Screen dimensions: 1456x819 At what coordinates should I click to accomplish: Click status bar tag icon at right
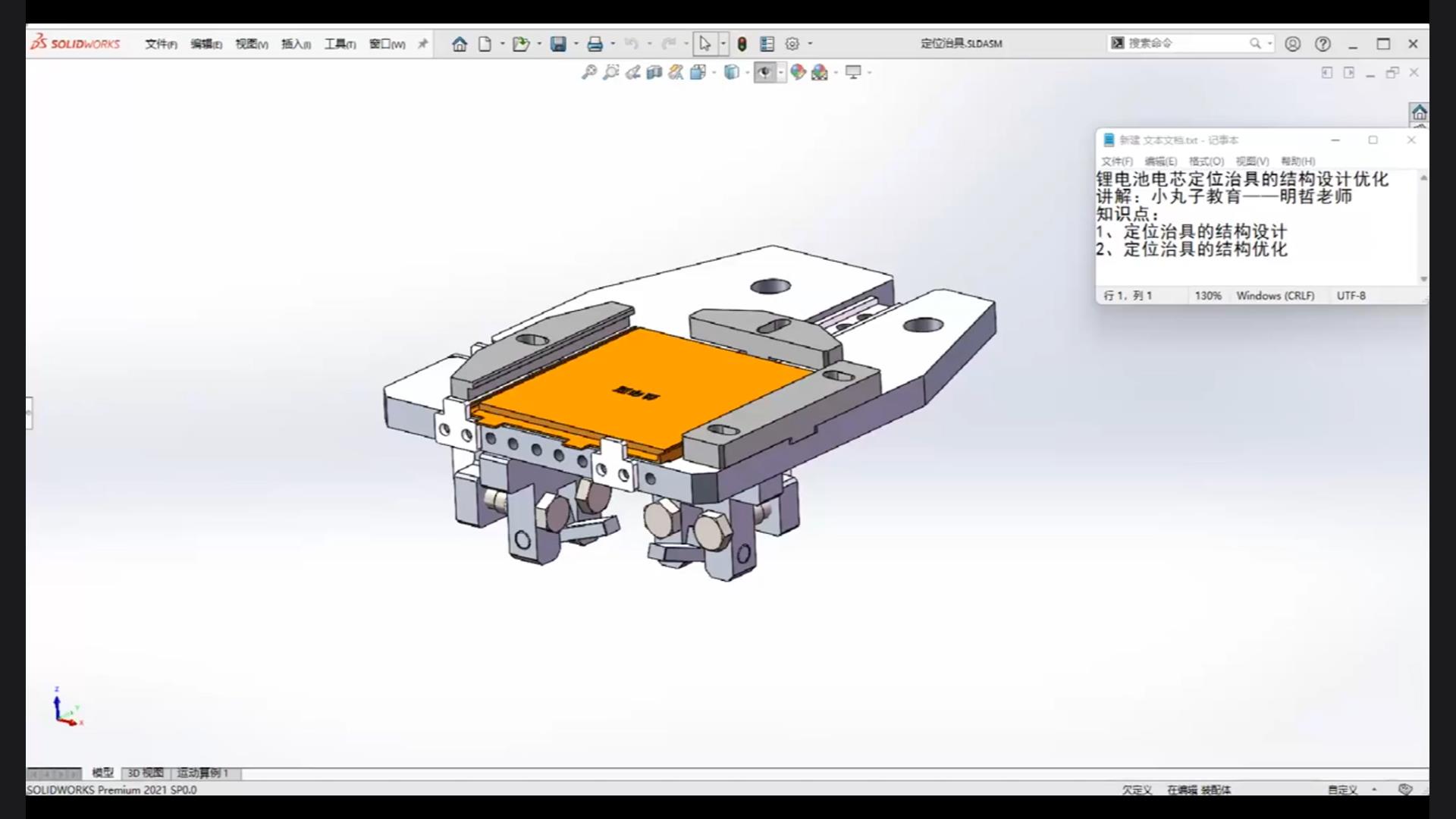pyautogui.click(x=1405, y=789)
